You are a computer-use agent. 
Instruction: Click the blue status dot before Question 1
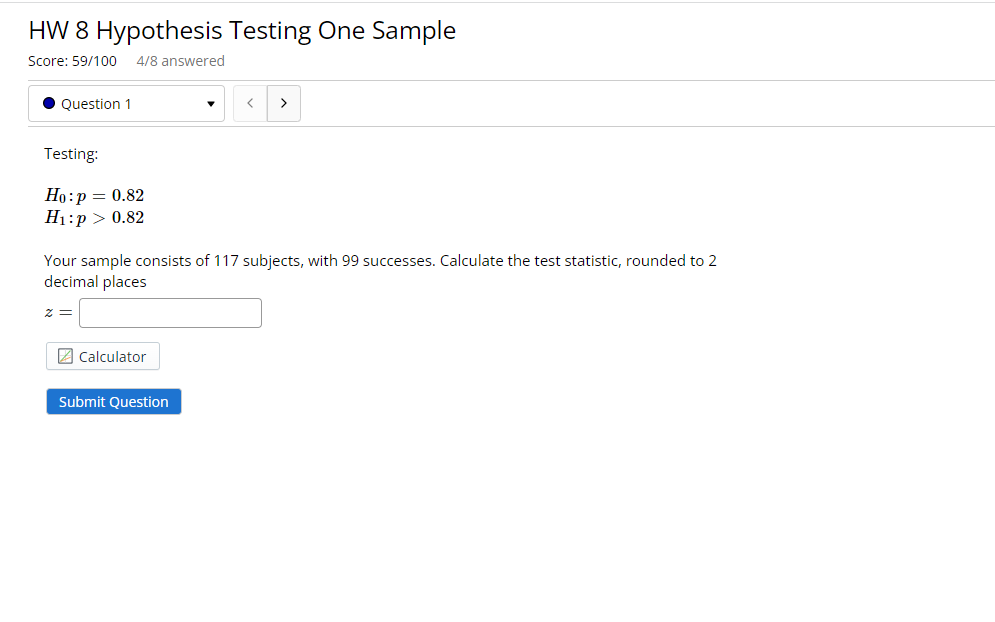coord(49,103)
